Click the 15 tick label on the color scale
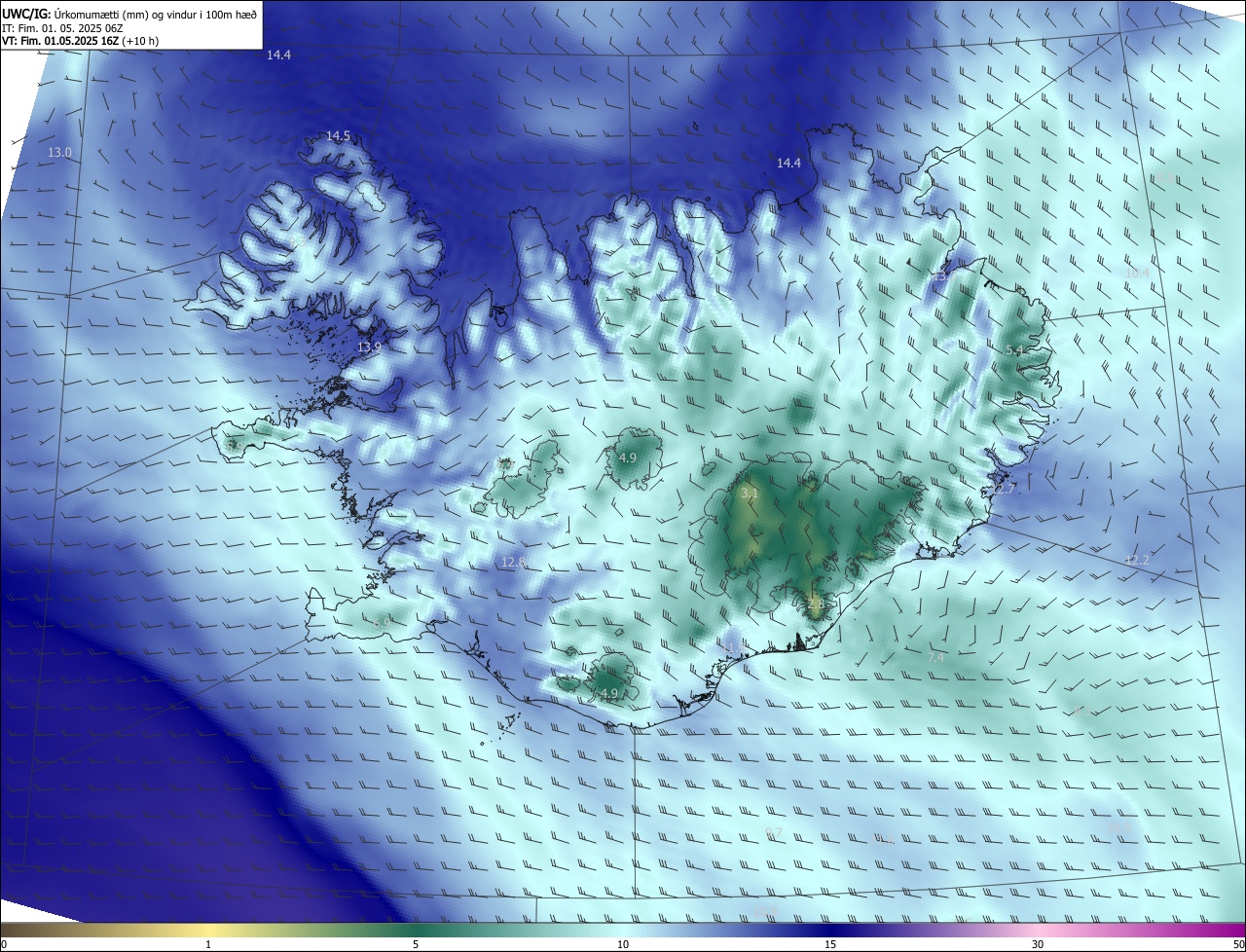 click(830, 945)
